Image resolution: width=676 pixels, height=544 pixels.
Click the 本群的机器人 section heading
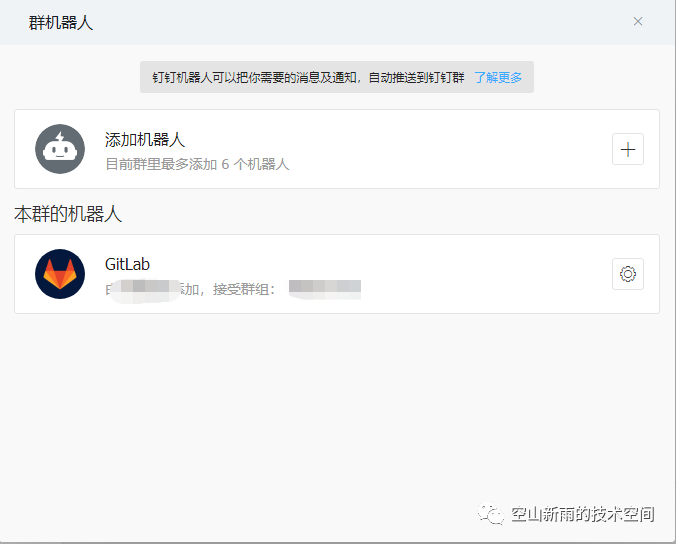(68, 214)
